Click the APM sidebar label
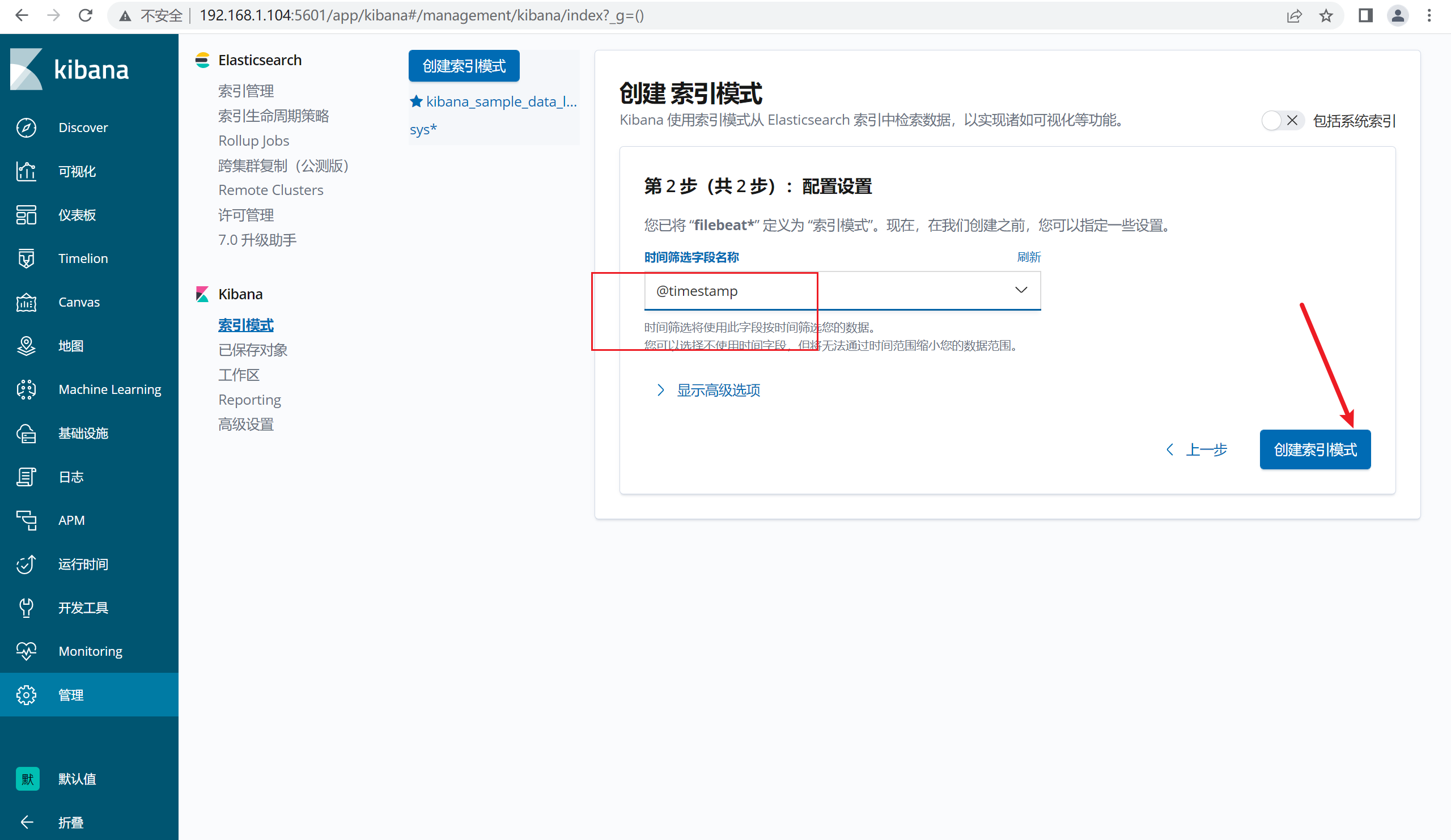 [71, 520]
